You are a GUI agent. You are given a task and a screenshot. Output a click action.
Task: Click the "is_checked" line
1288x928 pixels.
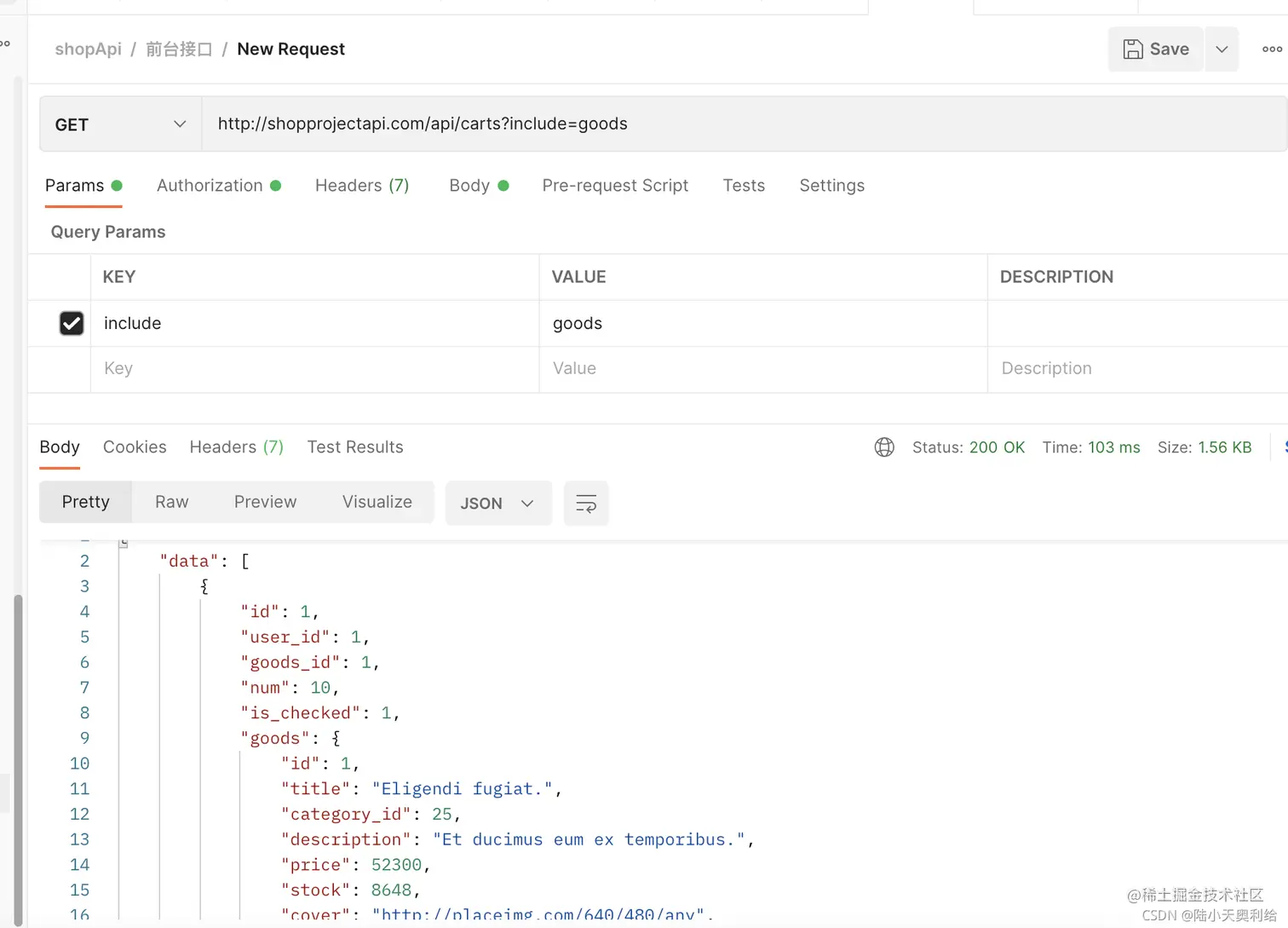coord(320,713)
